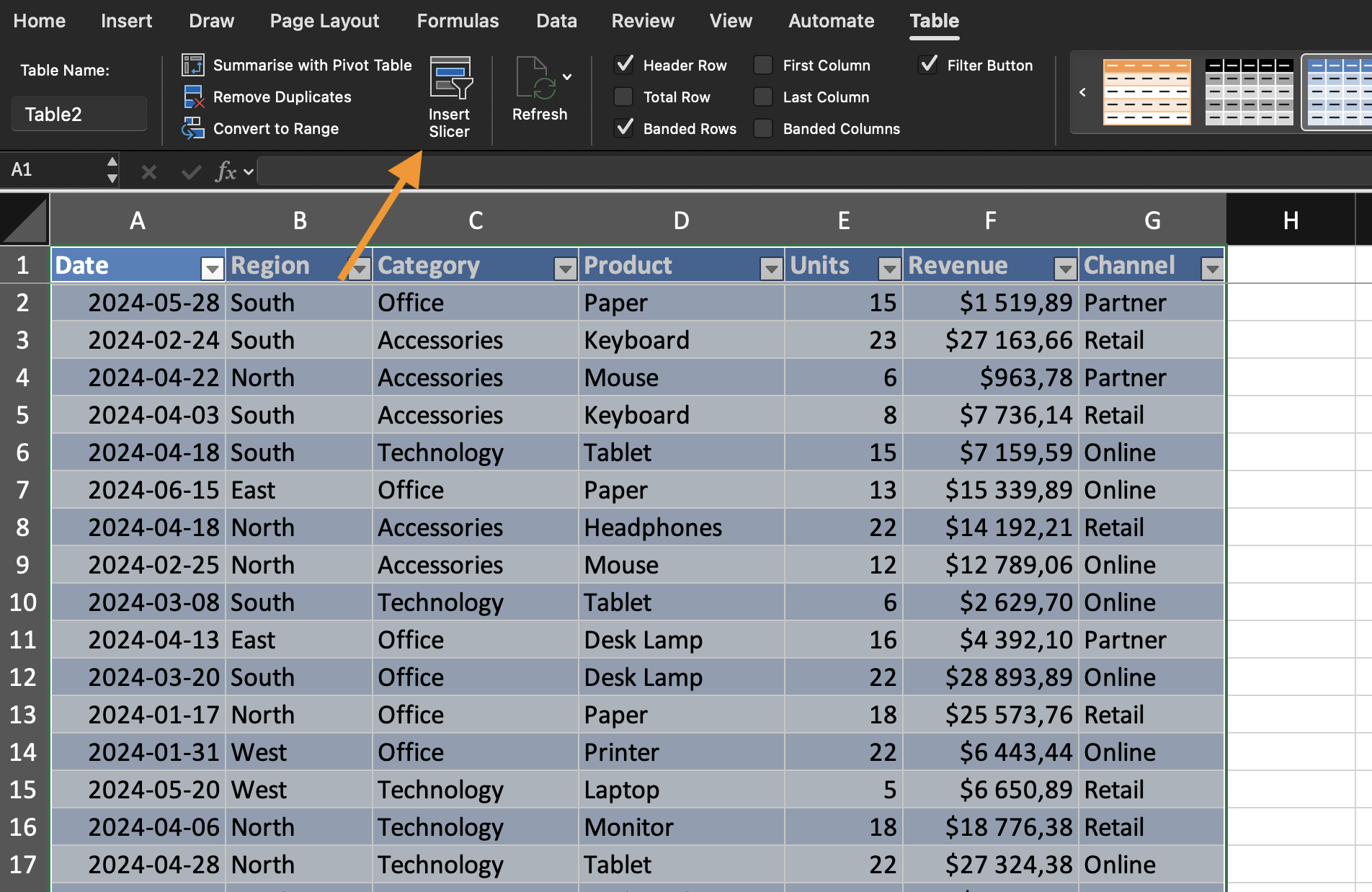
Task: Turn off the Filter Button checkbox
Action: 928,65
